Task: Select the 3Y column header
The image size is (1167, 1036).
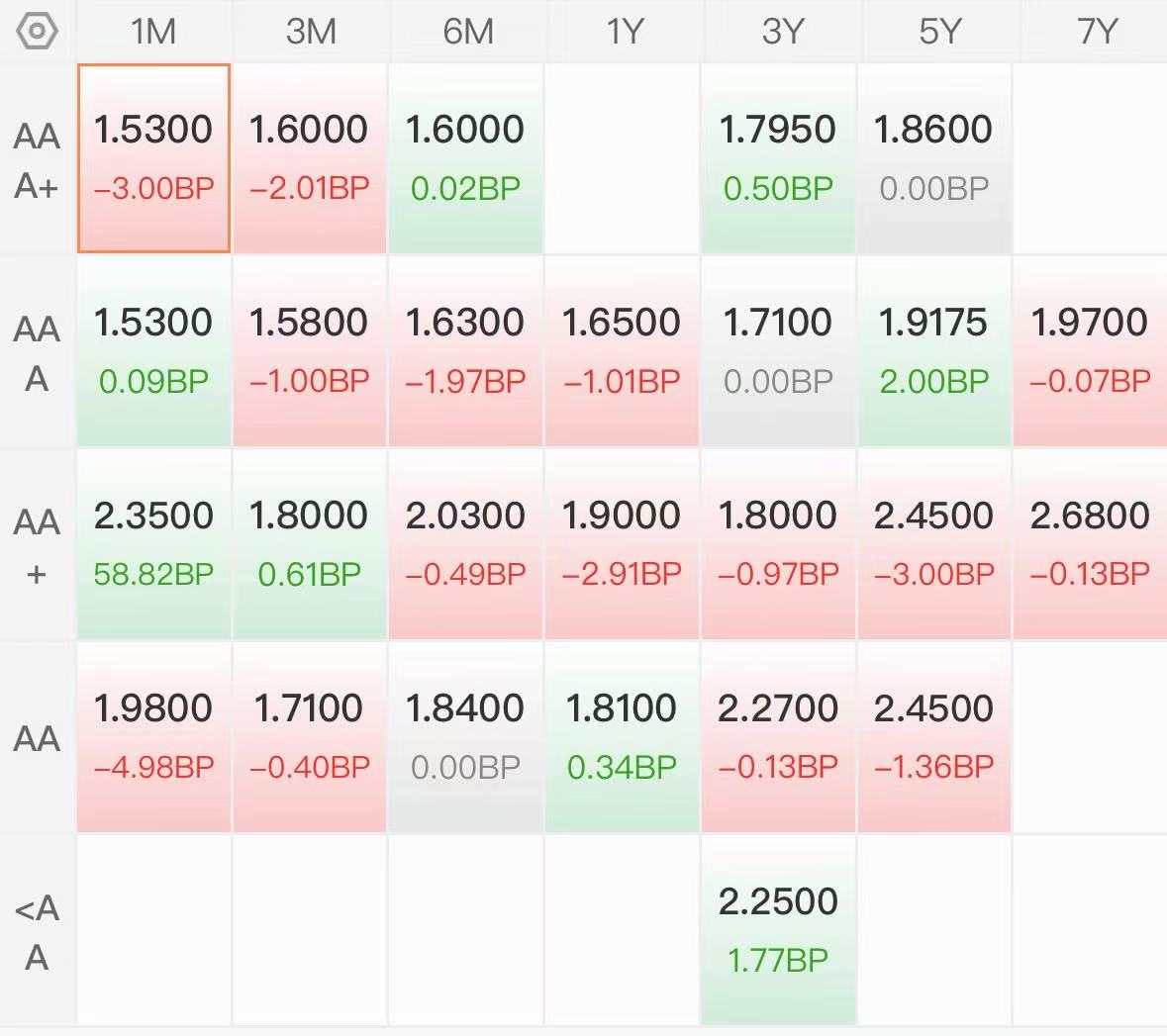Action: click(782, 32)
